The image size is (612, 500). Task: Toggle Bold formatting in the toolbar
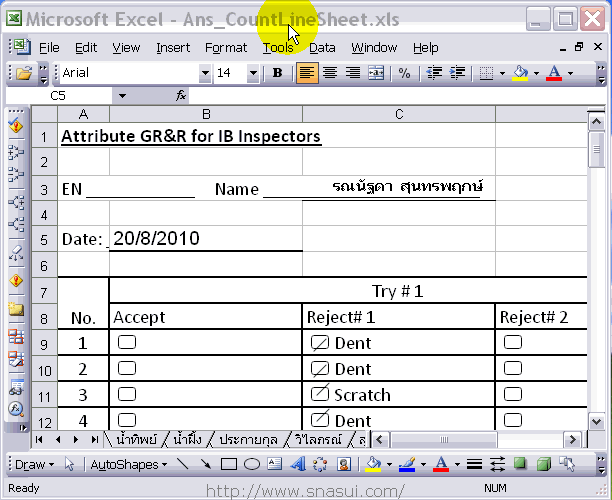(278, 73)
